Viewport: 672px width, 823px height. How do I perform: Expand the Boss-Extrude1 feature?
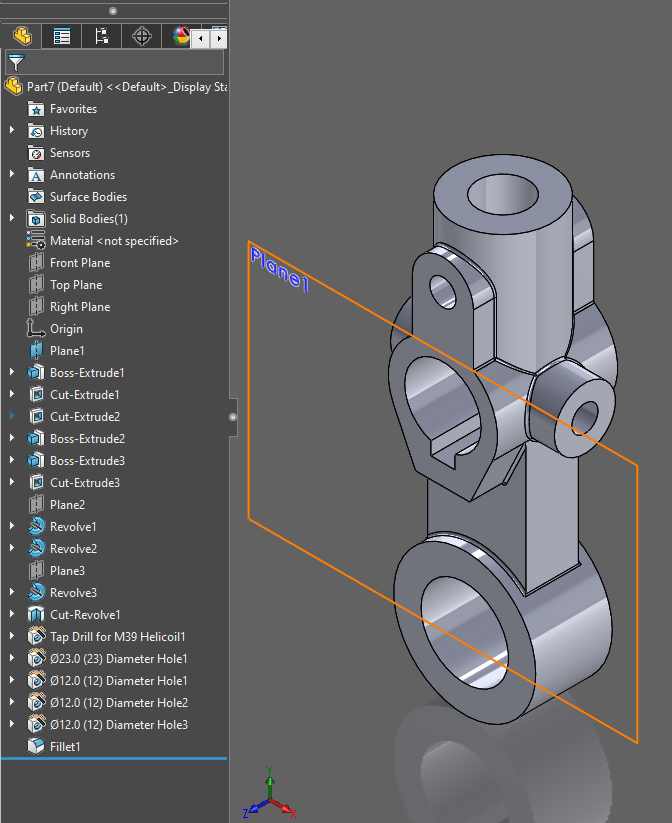(12, 373)
